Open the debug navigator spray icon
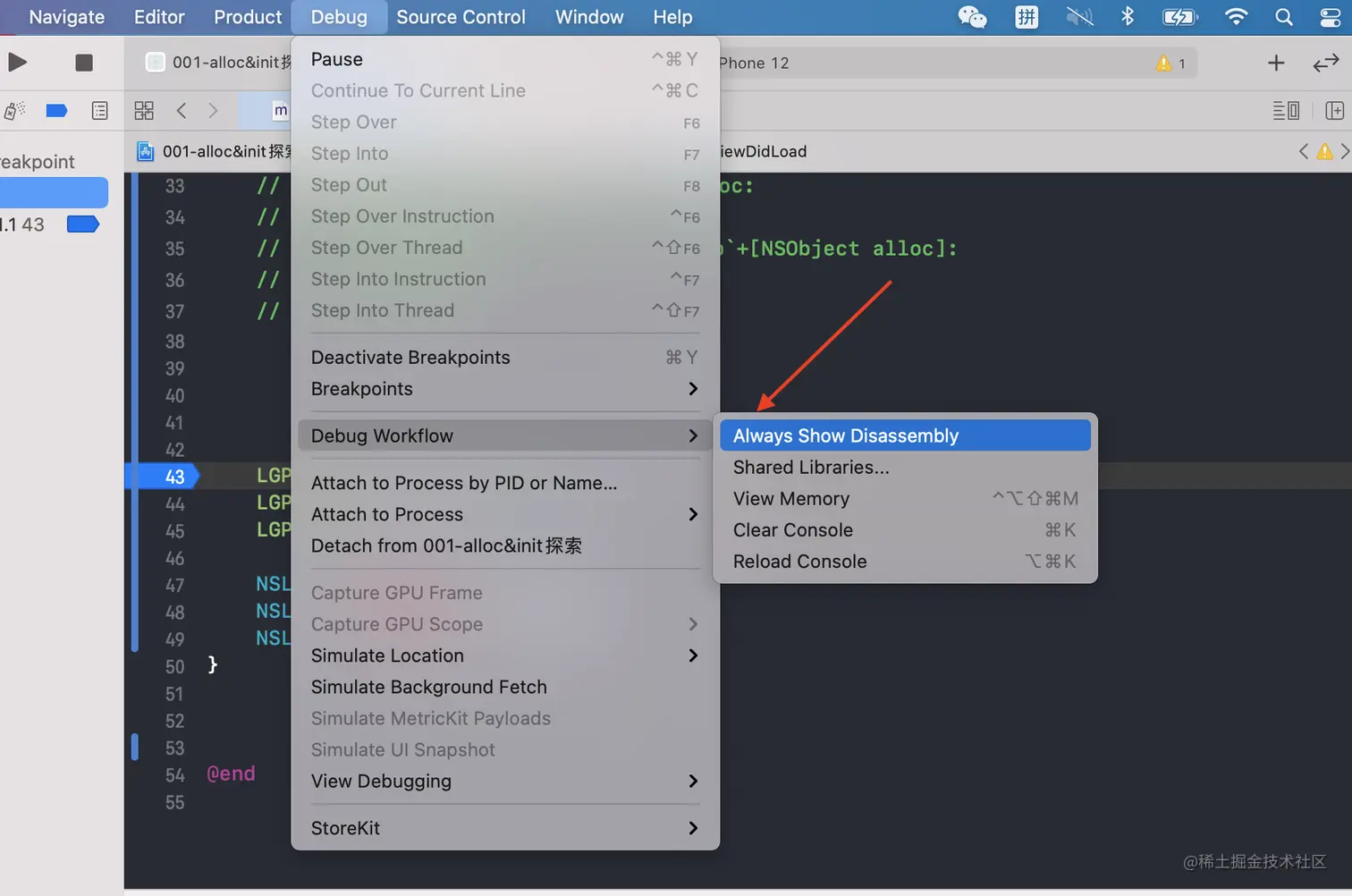Viewport: 1352px width, 896px height. (14, 111)
